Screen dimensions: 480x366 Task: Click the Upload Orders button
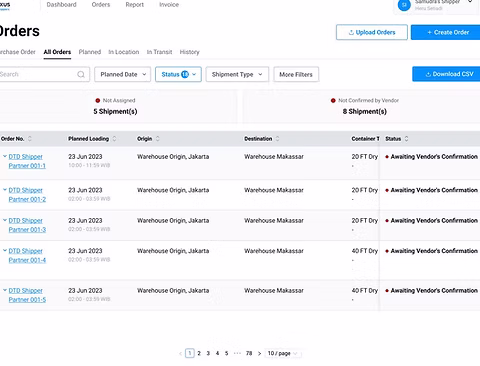click(x=372, y=32)
